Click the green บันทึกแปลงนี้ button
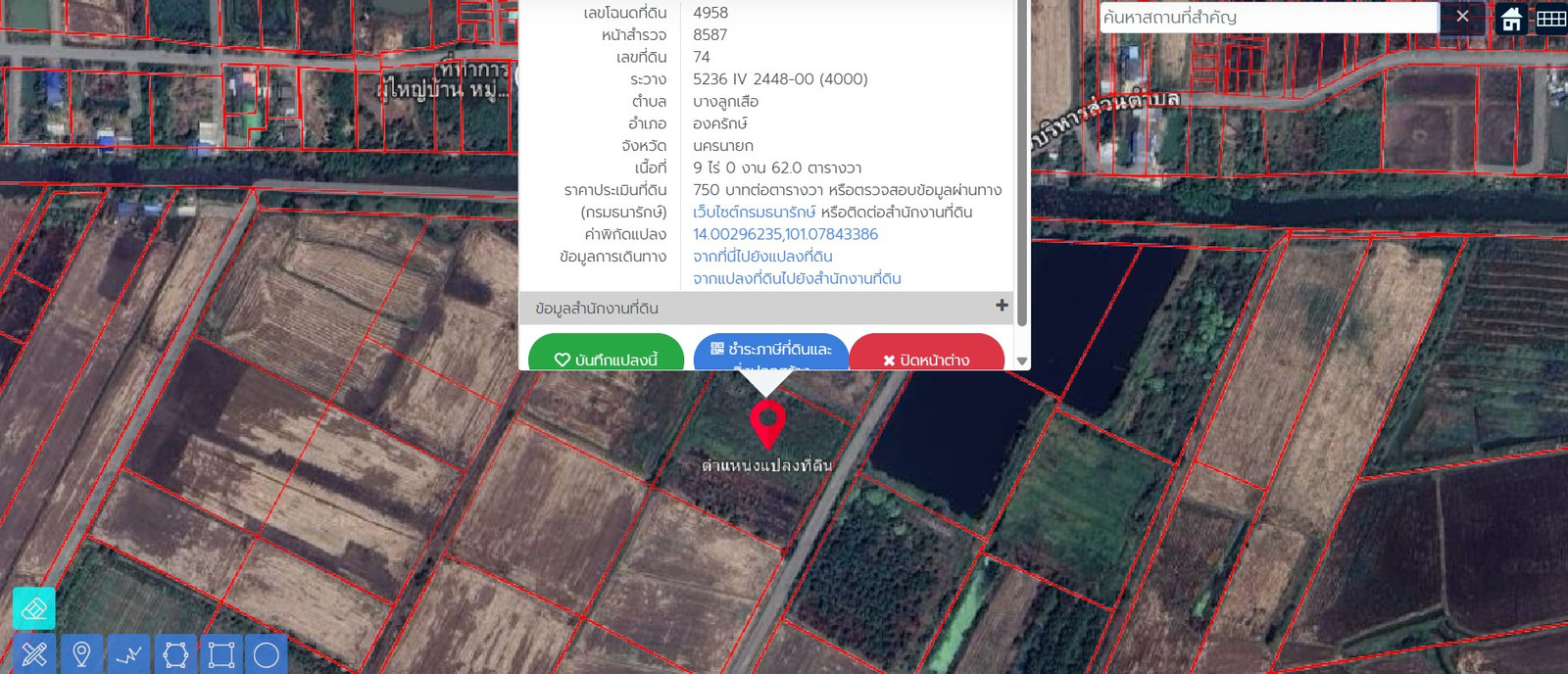Viewport: 1568px width, 674px height. 606,353
